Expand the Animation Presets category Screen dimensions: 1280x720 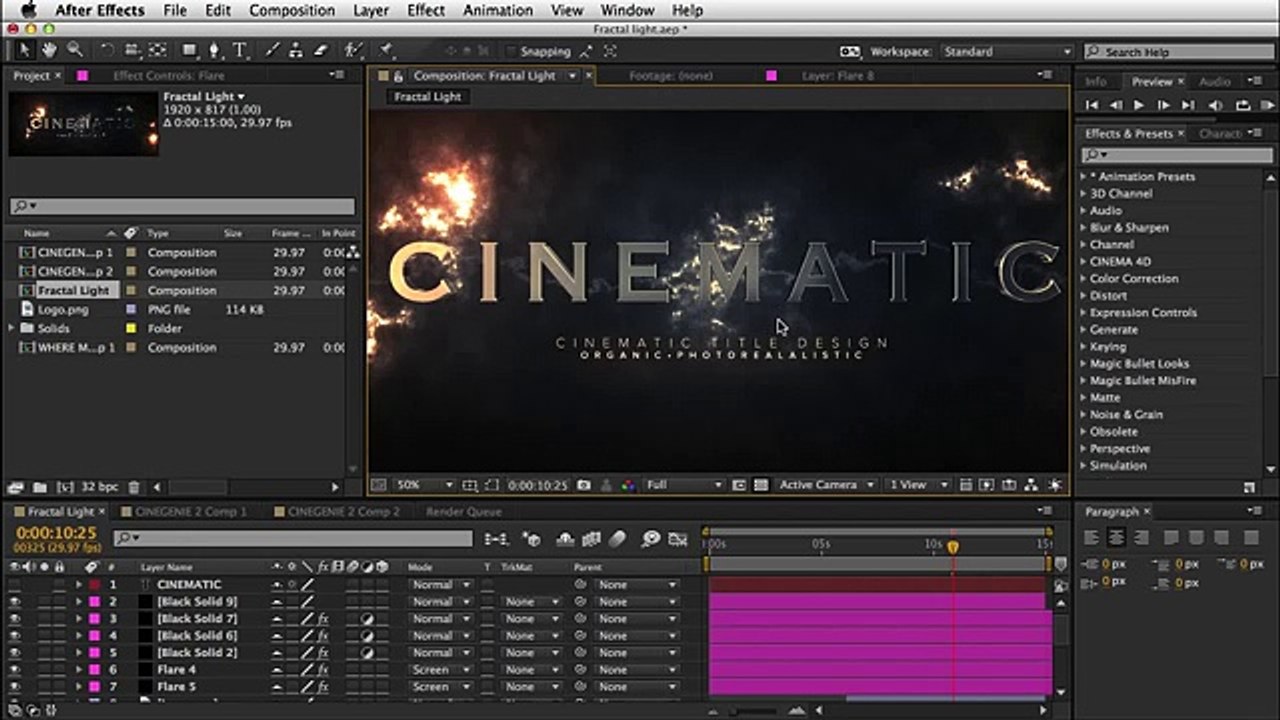point(1083,176)
